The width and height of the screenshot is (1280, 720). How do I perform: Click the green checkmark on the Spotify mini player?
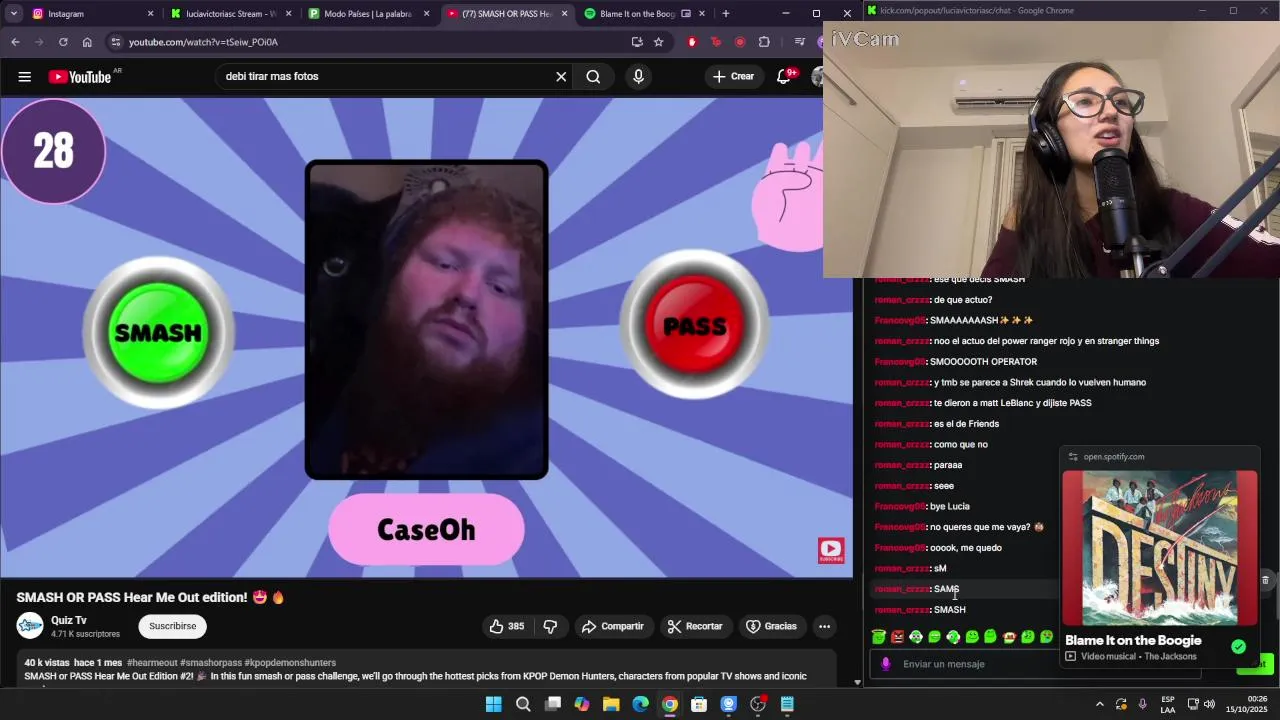click(x=1238, y=646)
